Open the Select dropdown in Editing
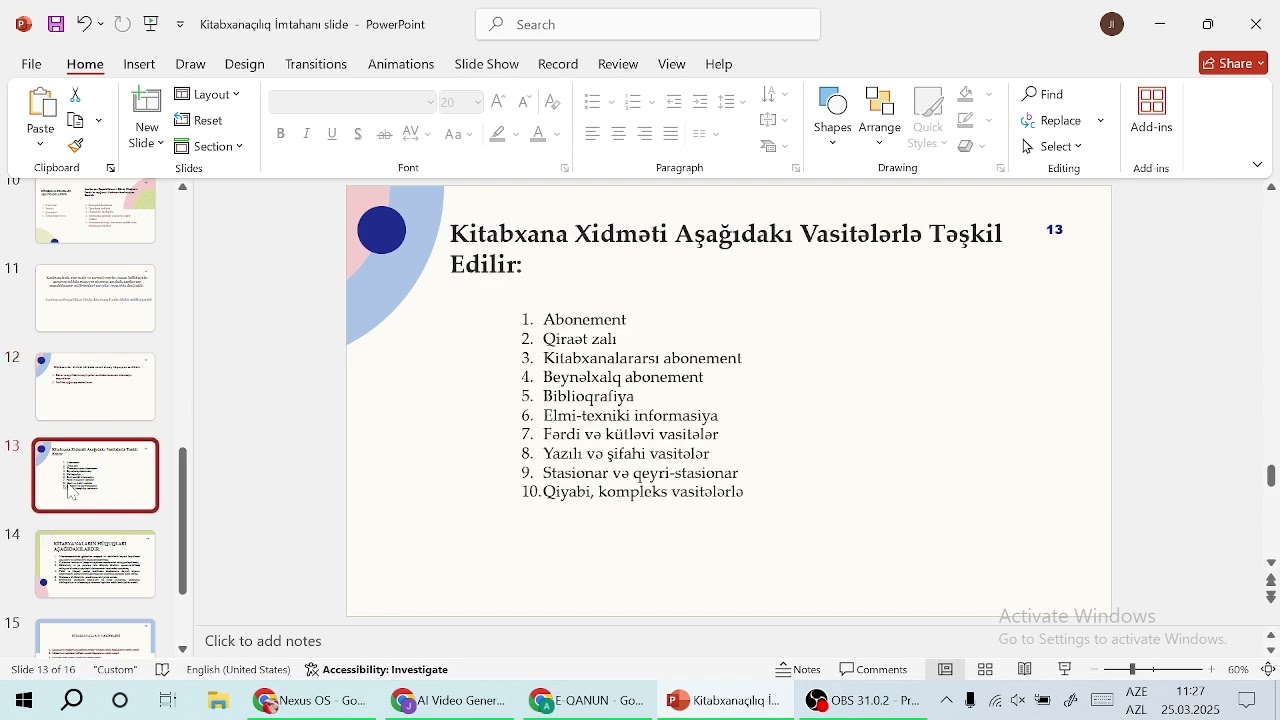Image resolution: width=1280 pixels, height=720 pixels. pos(1055,147)
